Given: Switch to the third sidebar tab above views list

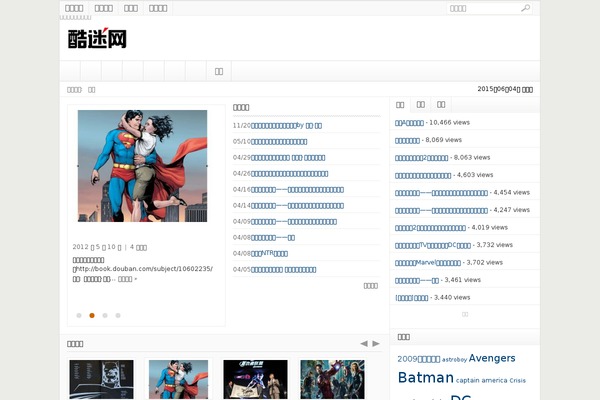Looking at the screenshot, I should point(441,104).
